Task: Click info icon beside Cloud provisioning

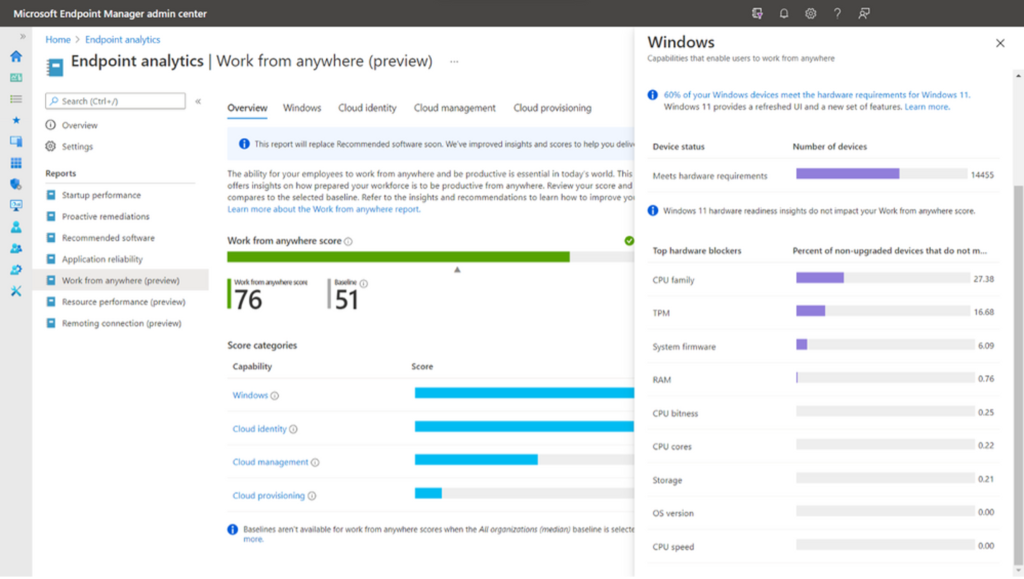Action: [x=312, y=496]
